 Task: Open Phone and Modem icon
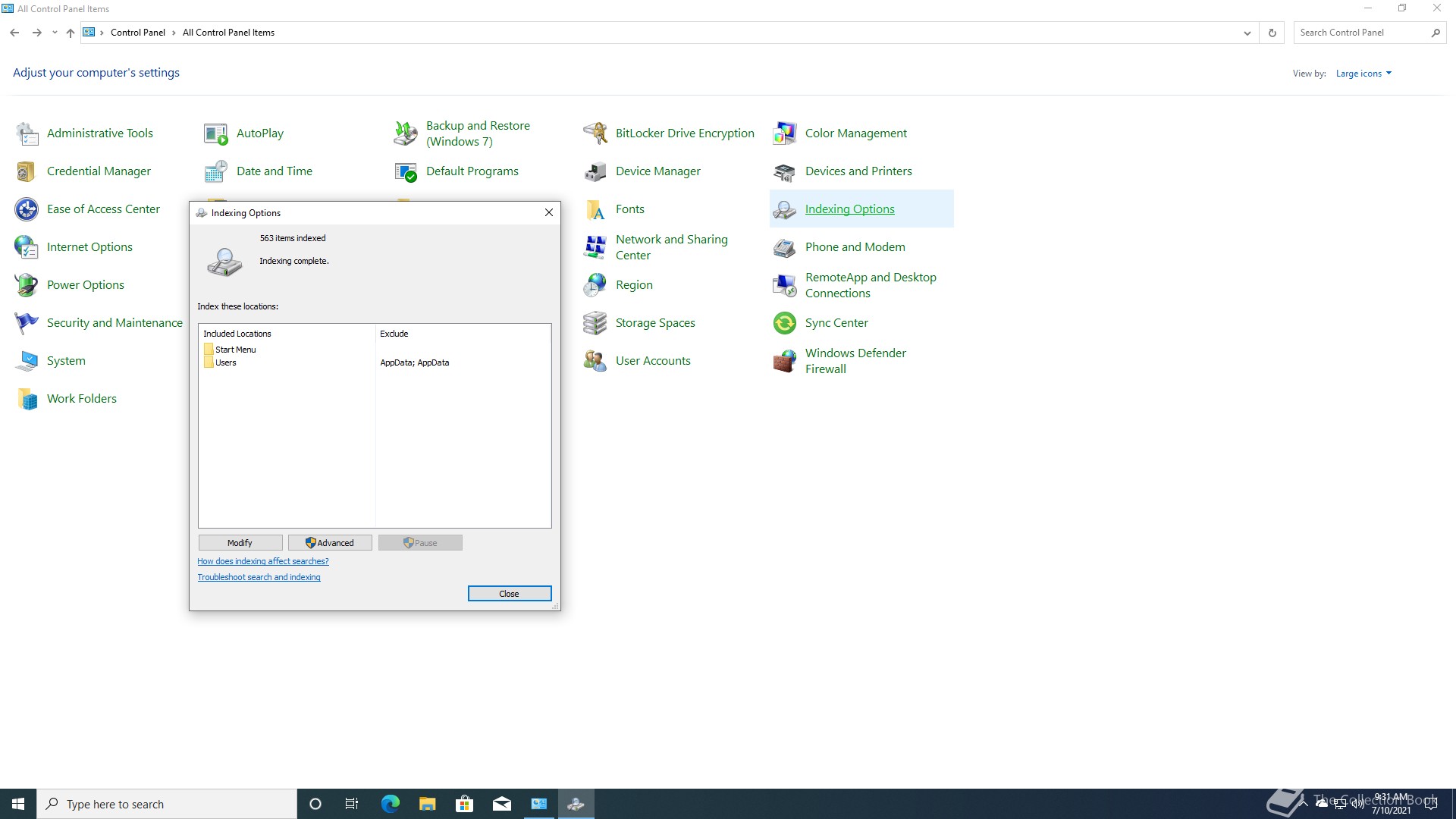(x=785, y=247)
